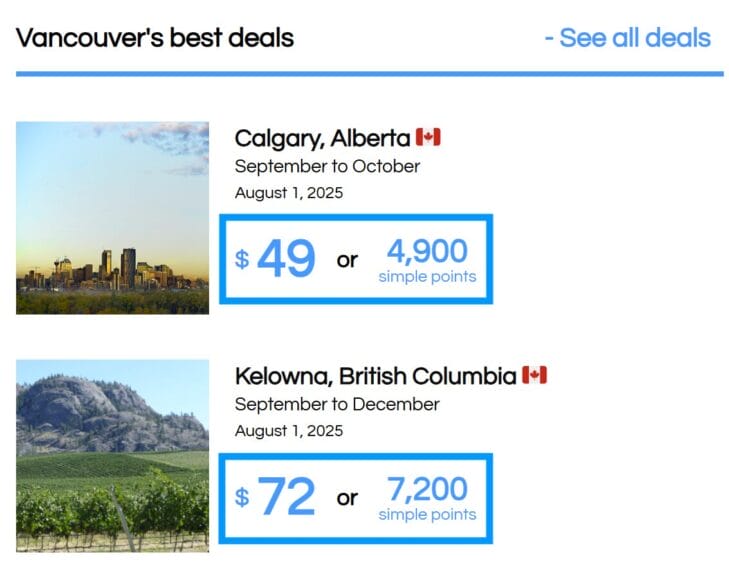
Task: Choose the 7,200 simple points option
Action: point(427,498)
